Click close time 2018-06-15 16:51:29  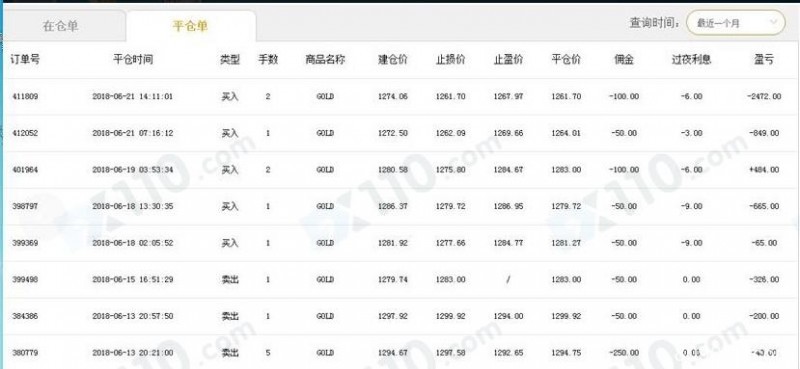(133, 280)
